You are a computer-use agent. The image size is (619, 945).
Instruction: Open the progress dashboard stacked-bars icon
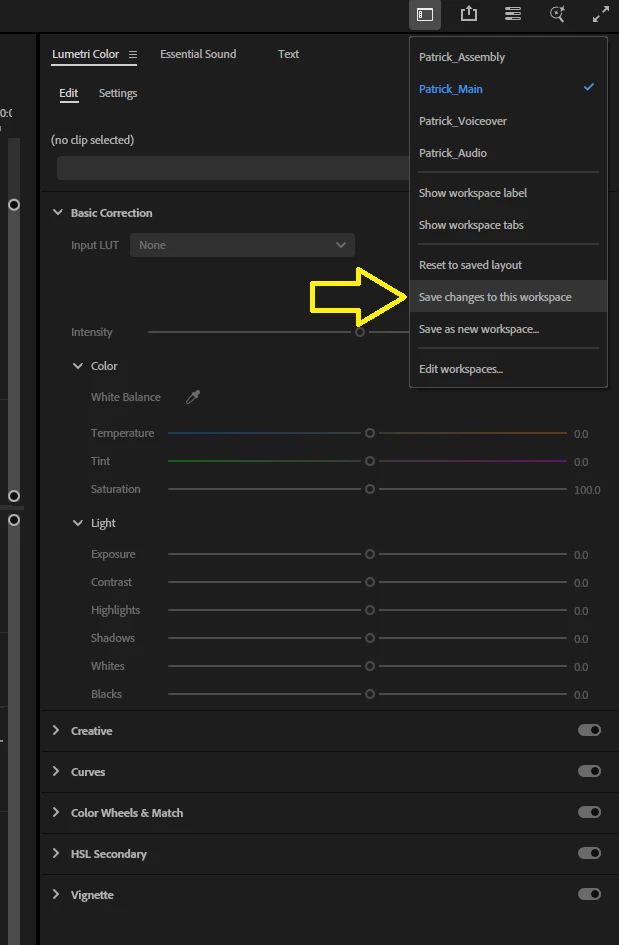(513, 14)
